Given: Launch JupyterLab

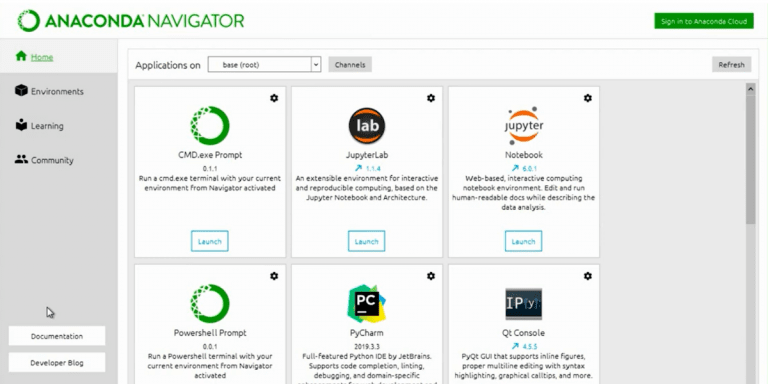Looking at the screenshot, I should coord(366,241).
